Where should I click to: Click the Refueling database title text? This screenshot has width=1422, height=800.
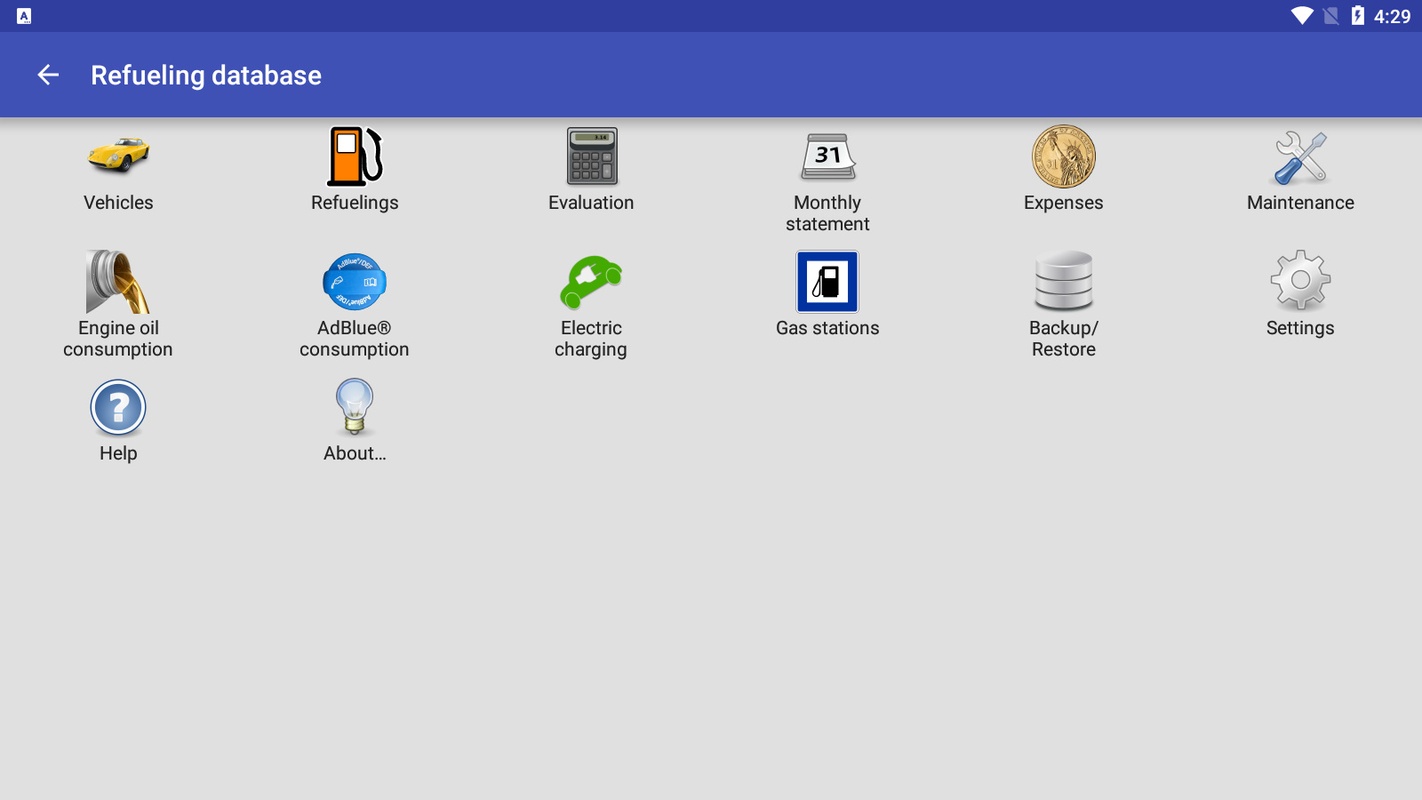click(x=206, y=75)
